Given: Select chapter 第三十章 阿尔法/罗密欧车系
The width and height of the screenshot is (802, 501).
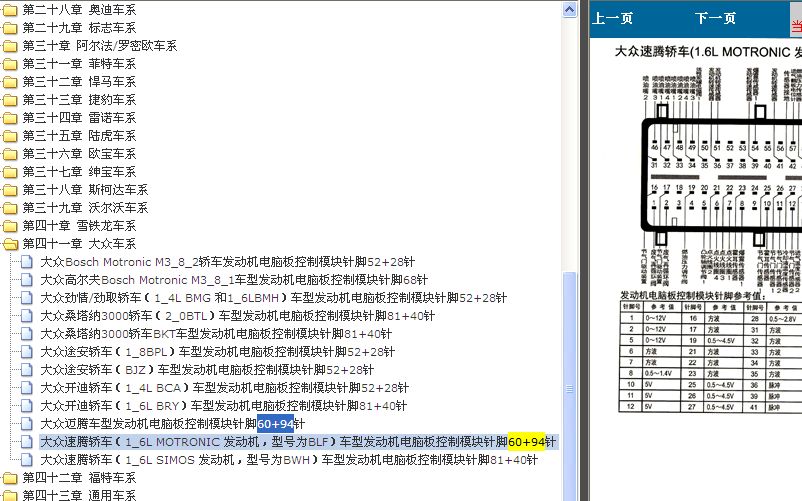Looking at the screenshot, I should click(x=100, y=46).
